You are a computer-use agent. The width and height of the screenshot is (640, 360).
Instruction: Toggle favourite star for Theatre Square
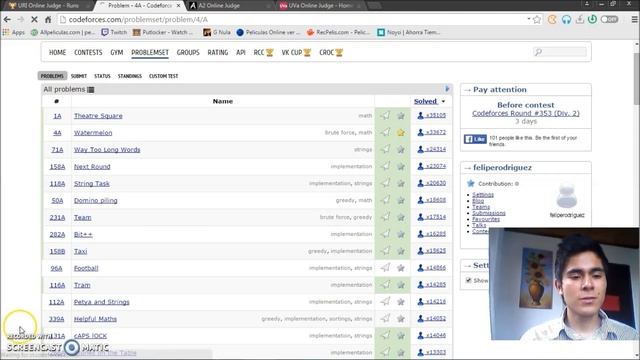click(x=401, y=116)
